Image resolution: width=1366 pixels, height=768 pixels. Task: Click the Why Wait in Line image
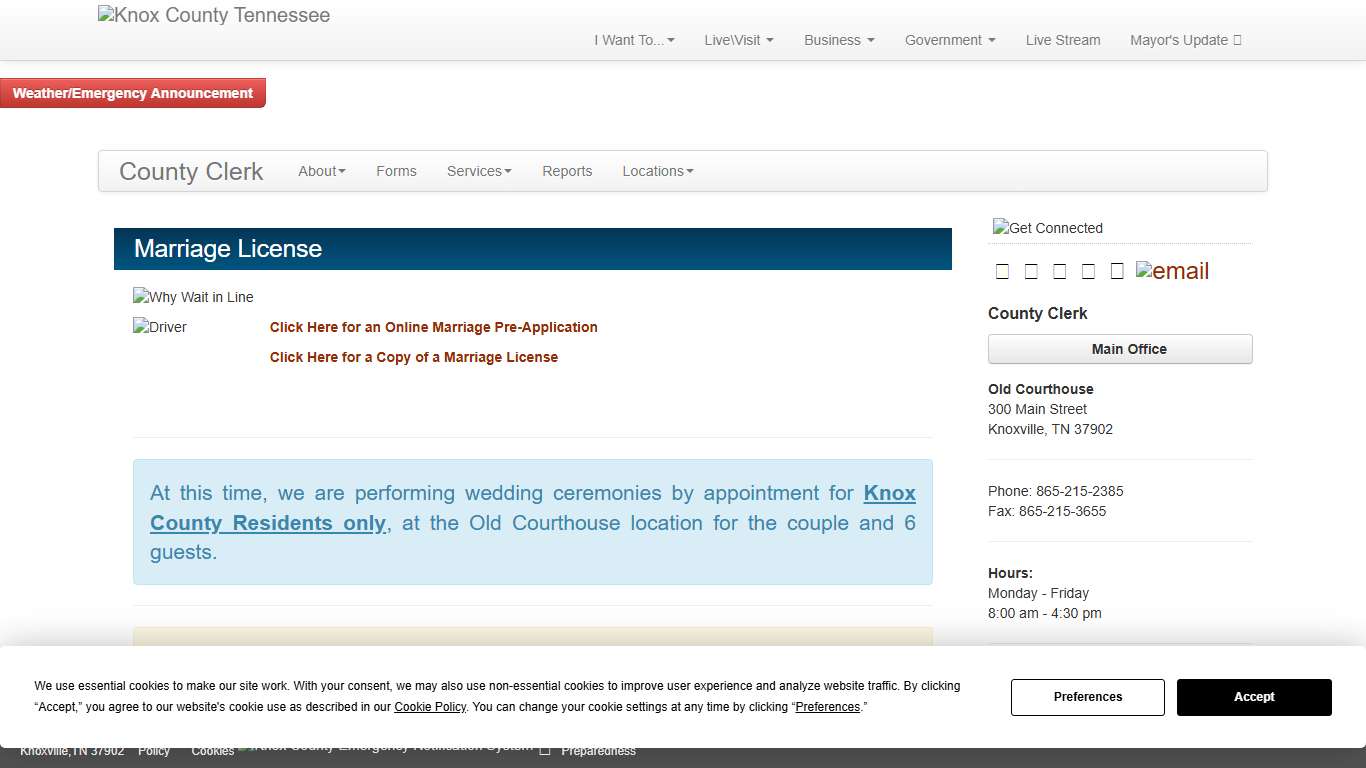tap(193, 296)
